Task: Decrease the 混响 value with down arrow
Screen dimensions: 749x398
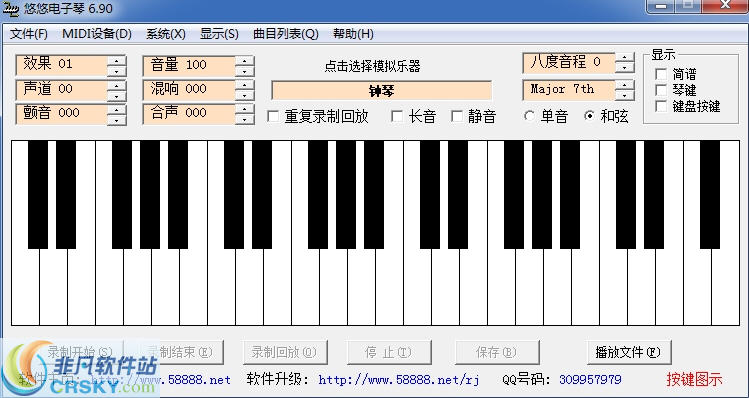Action: [245, 96]
